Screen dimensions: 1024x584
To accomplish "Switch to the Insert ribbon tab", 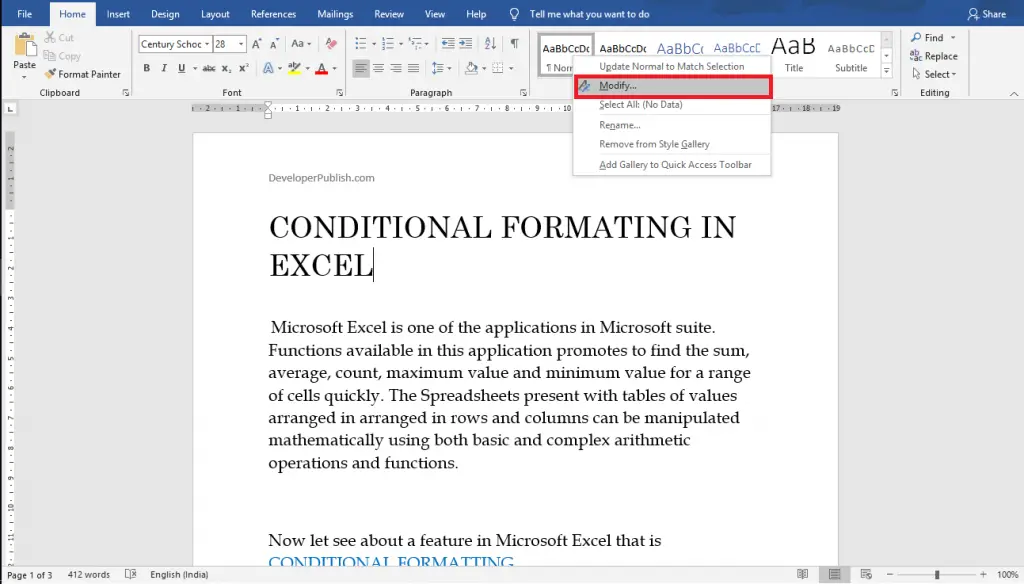I will point(118,14).
